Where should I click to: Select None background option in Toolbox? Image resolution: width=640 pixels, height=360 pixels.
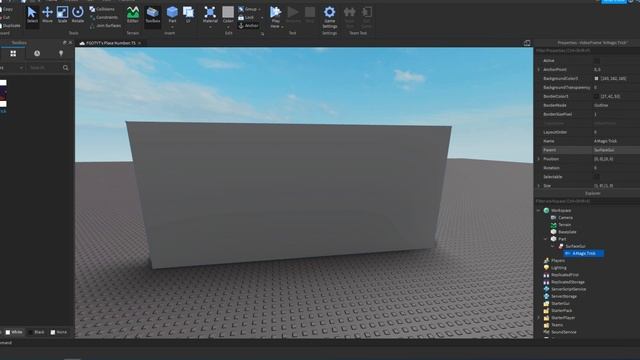[58, 332]
